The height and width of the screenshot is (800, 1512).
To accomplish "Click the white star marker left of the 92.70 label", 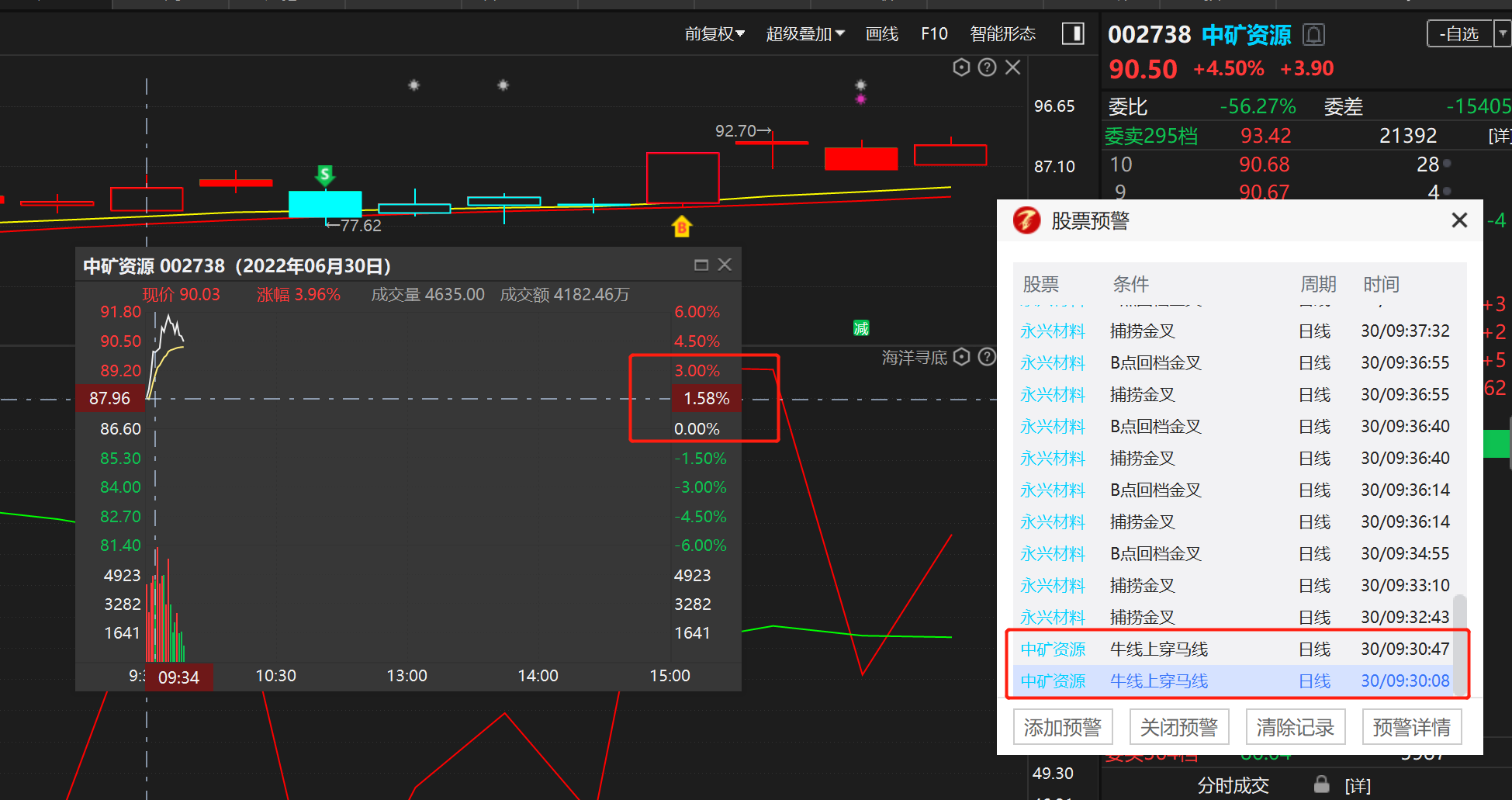I will (503, 85).
